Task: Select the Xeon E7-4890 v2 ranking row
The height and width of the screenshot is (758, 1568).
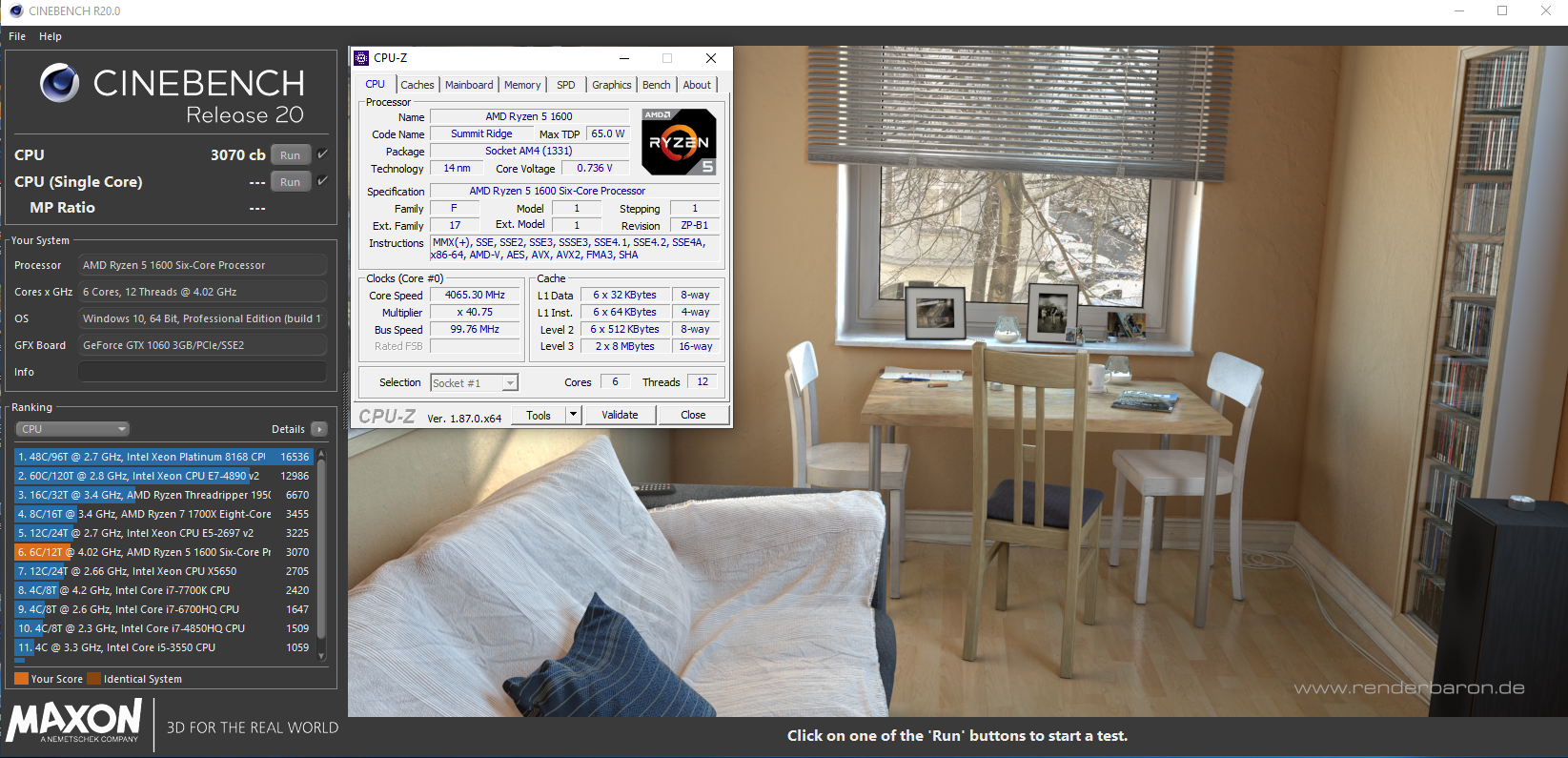Action: (x=164, y=476)
